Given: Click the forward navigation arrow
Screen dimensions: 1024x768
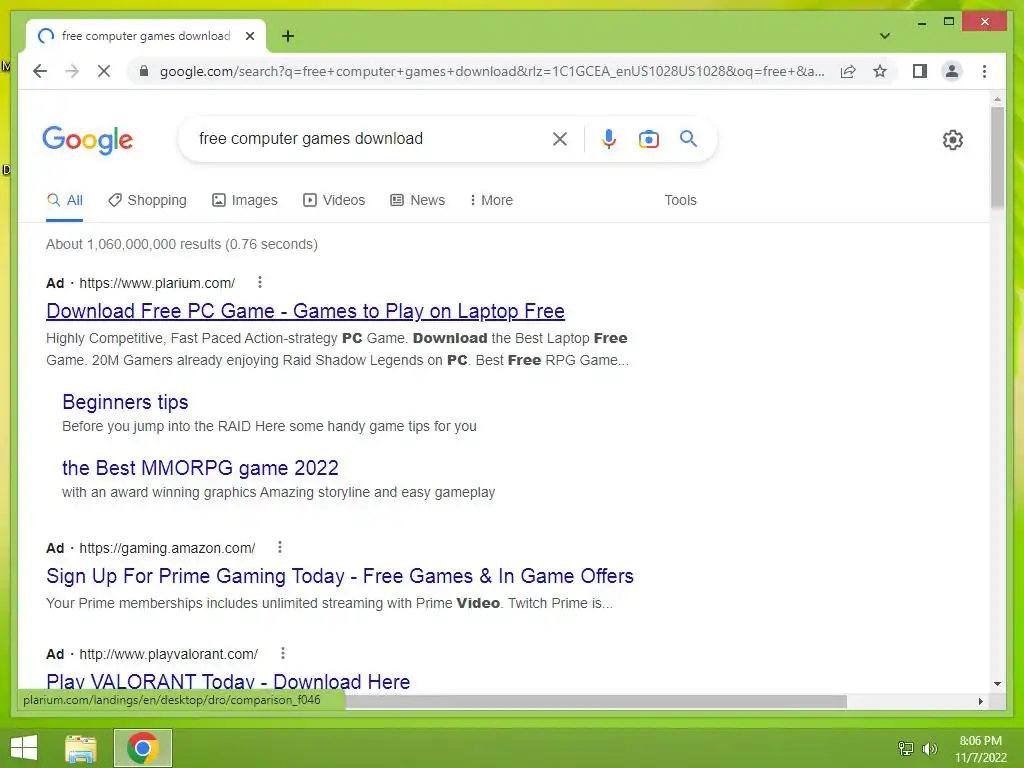Looking at the screenshot, I should pyautogui.click(x=72, y=71).
